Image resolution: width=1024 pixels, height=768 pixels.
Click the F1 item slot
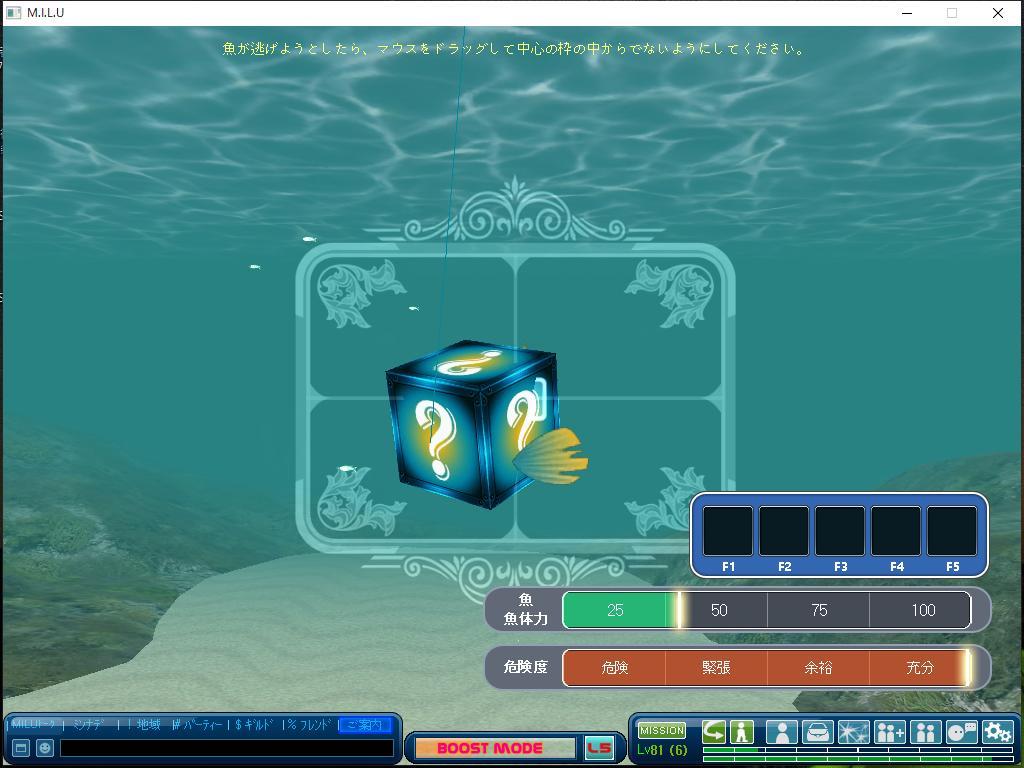coord(728,531)
